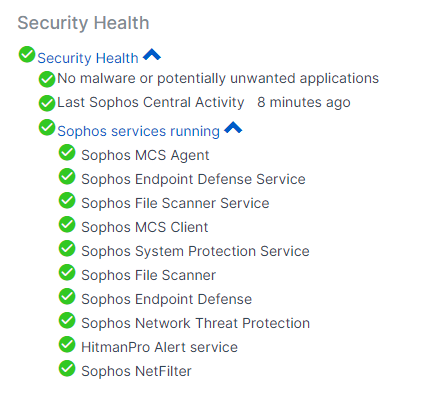Screen dimensions: 423x409
Task: Click the 8 minutes ago timestamp
Action: (304, 102)
